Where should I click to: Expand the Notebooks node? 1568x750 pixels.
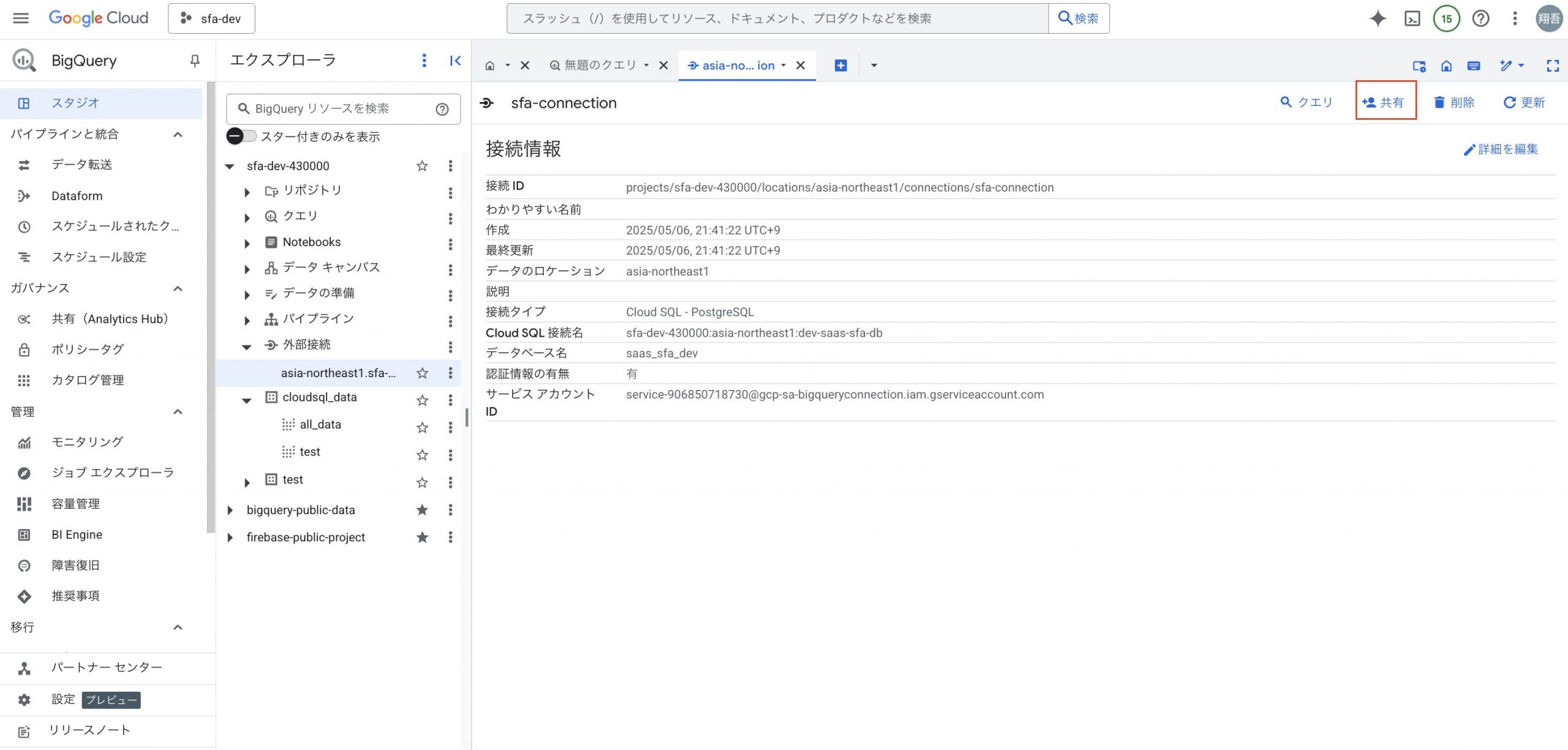tap(247, 244)
